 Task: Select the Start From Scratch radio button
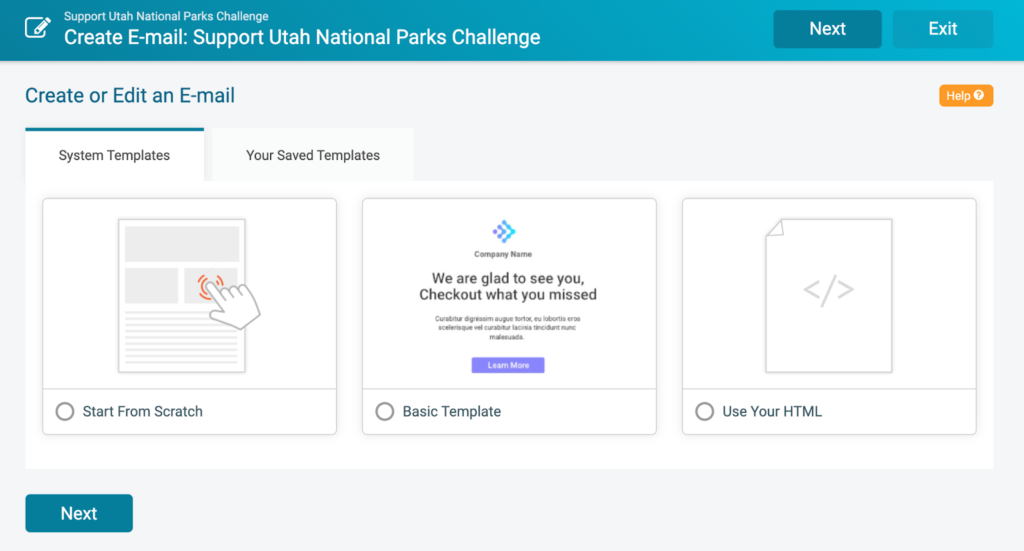coord(65,411)
